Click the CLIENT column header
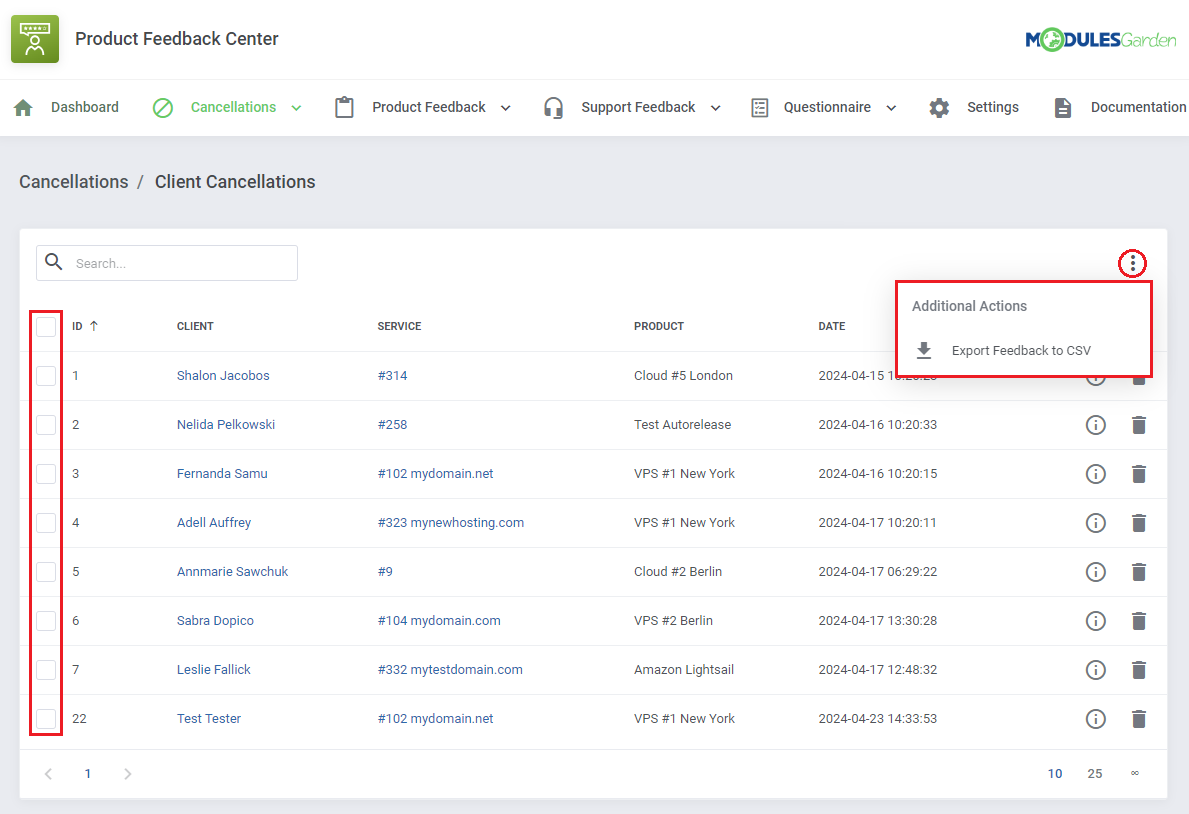This screenshot has height=814, width=1189. click(x=195, y=326)
